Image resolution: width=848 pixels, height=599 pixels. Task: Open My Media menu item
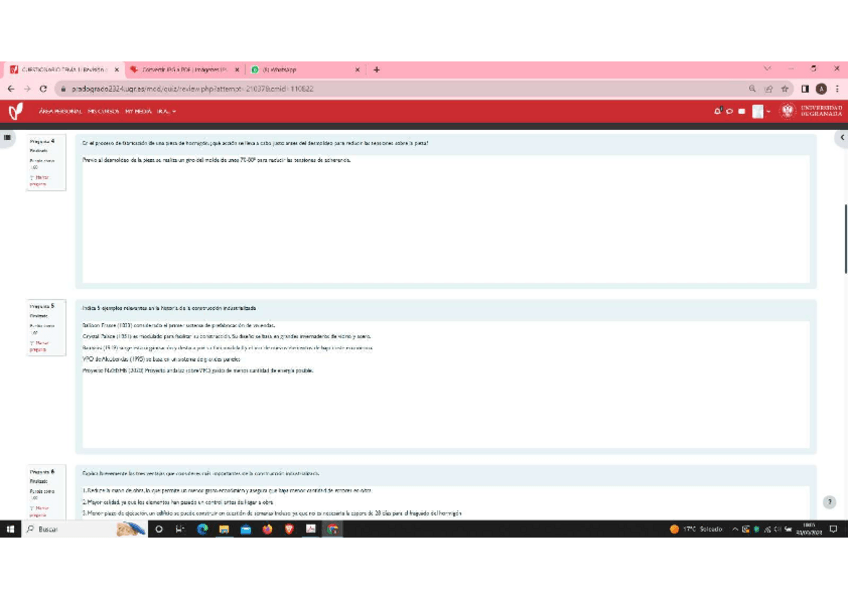(138, 111)
